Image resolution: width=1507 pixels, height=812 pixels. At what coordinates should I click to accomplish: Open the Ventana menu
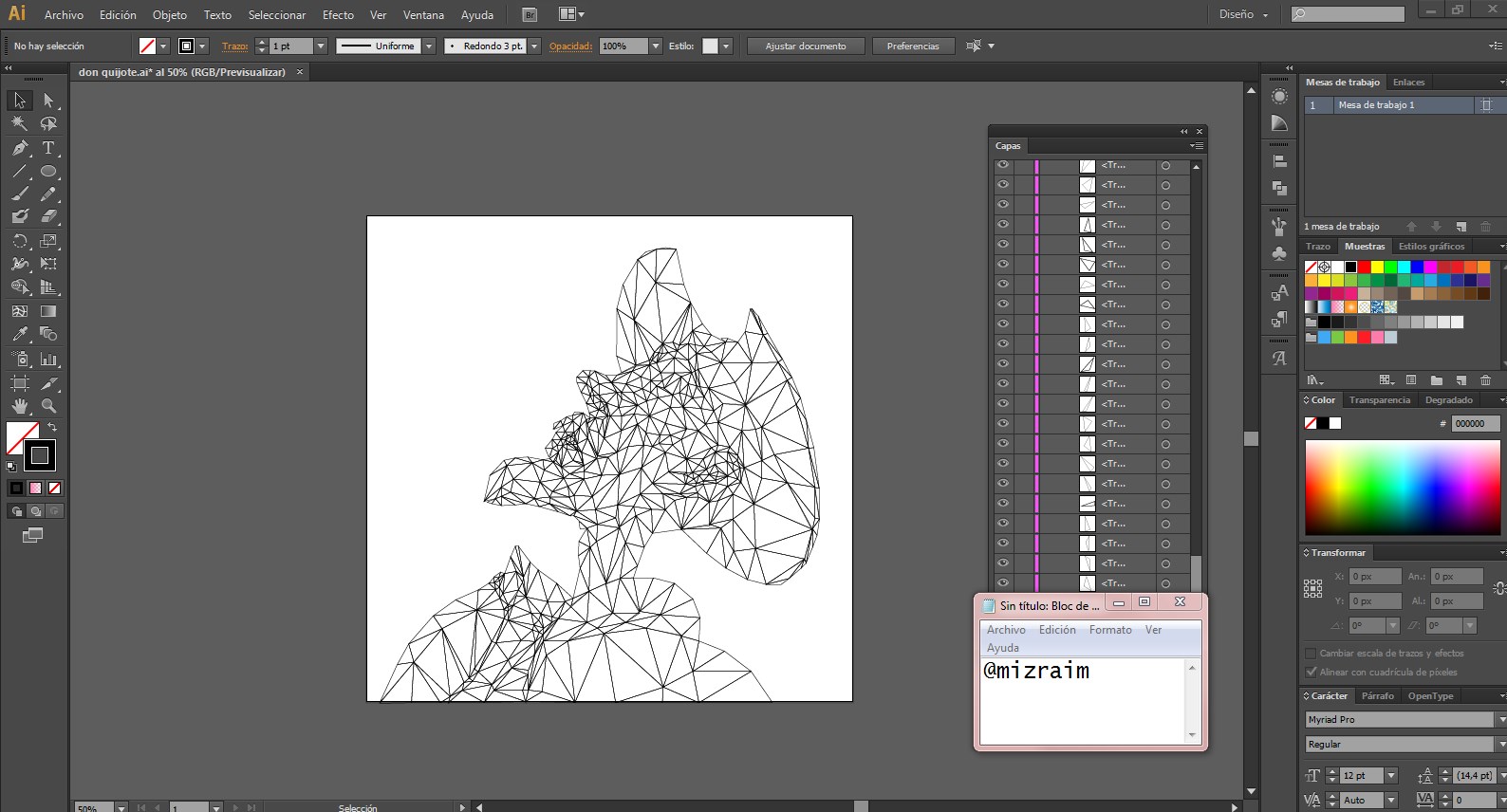(423, 15)
